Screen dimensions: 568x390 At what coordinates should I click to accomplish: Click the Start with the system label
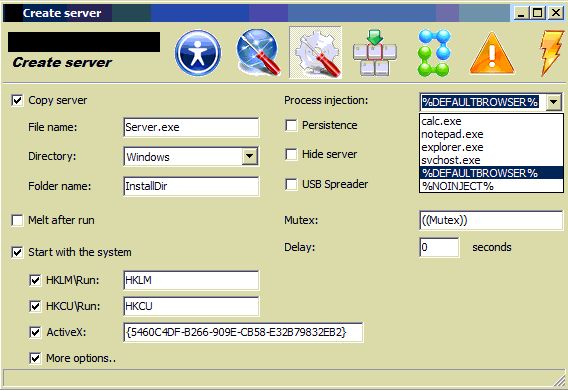[80, 252]
